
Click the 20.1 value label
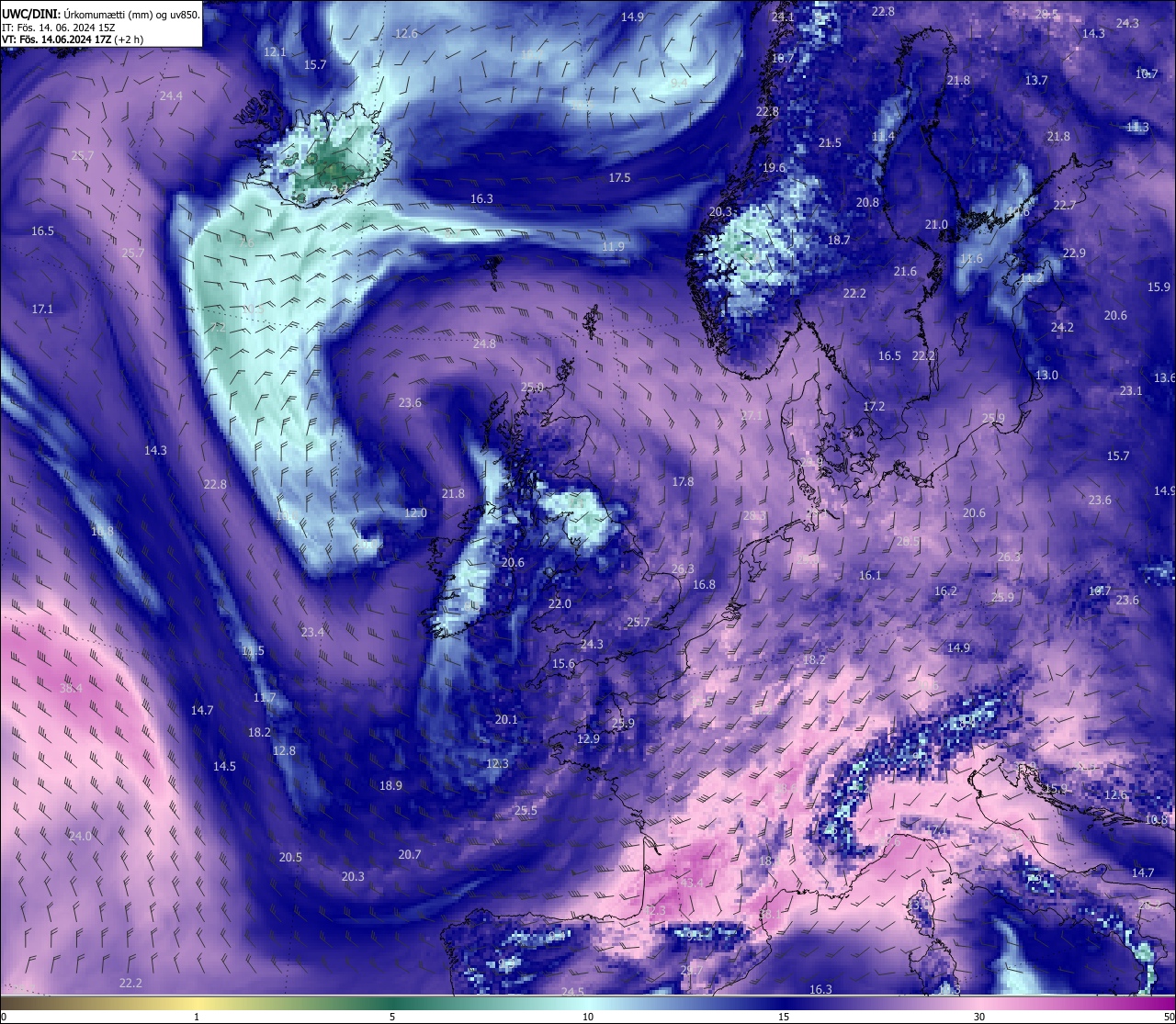tap(506, 719)
